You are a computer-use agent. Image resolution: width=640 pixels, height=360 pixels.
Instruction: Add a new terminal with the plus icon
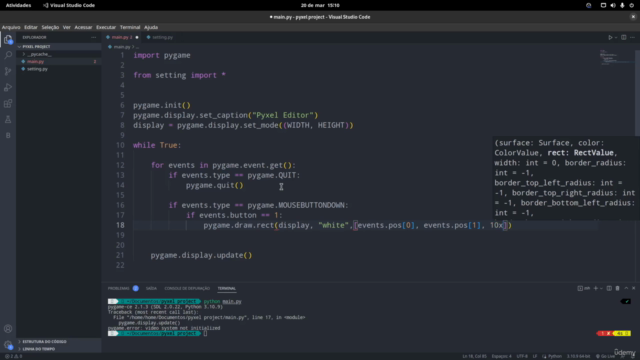point(596,288)
